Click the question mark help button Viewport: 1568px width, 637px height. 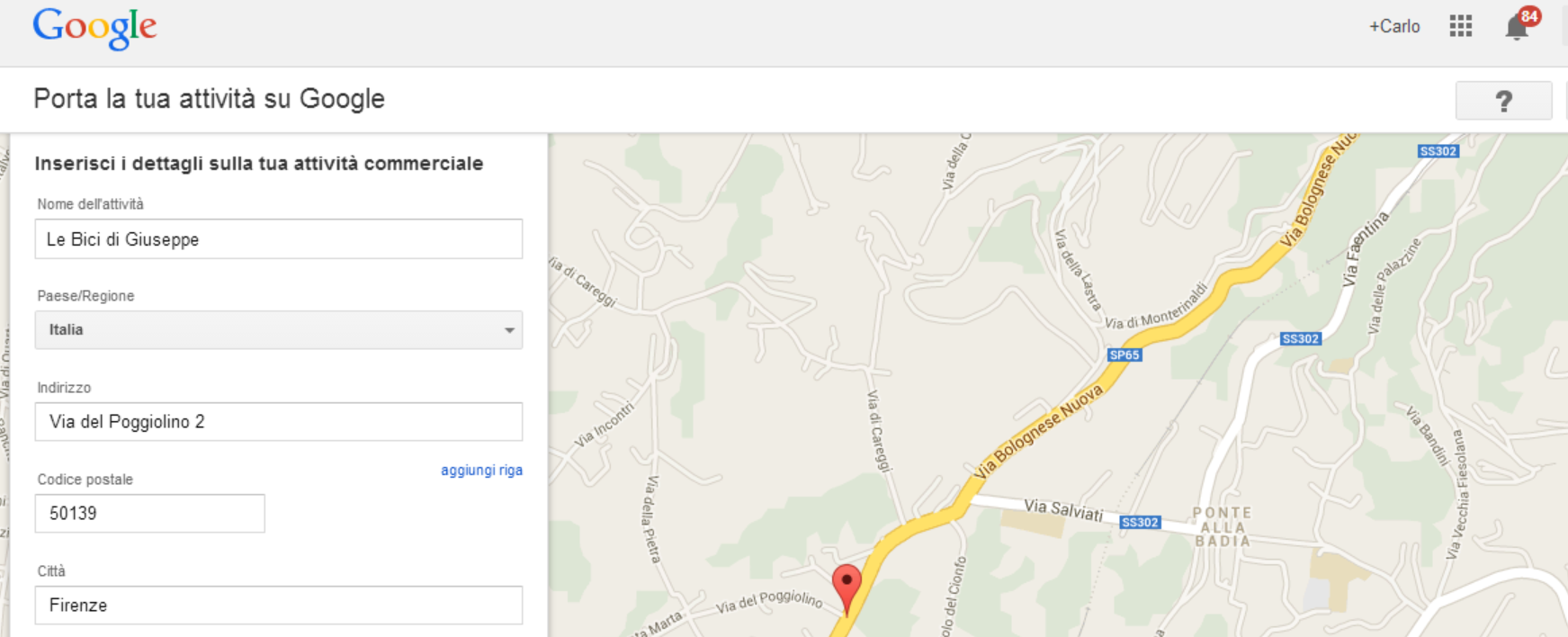pyautogui.click(x=1503, y=101)
